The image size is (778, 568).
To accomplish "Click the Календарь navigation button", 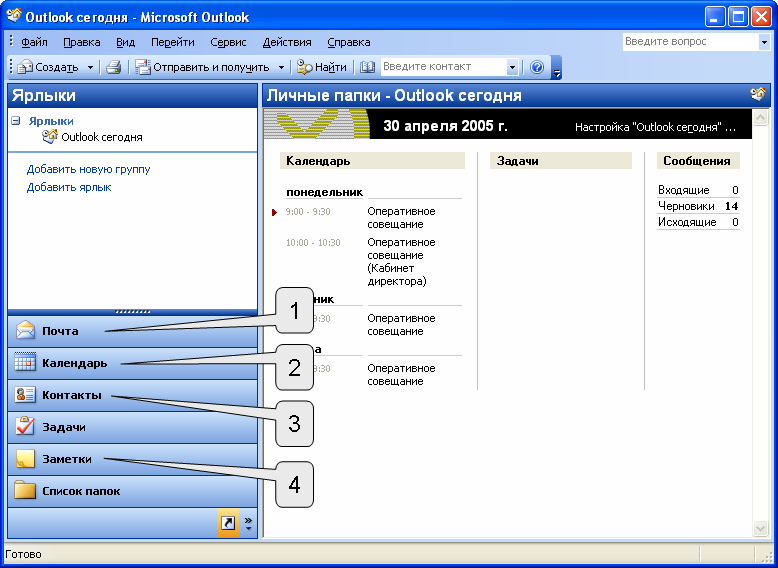I will pos(132,363).
